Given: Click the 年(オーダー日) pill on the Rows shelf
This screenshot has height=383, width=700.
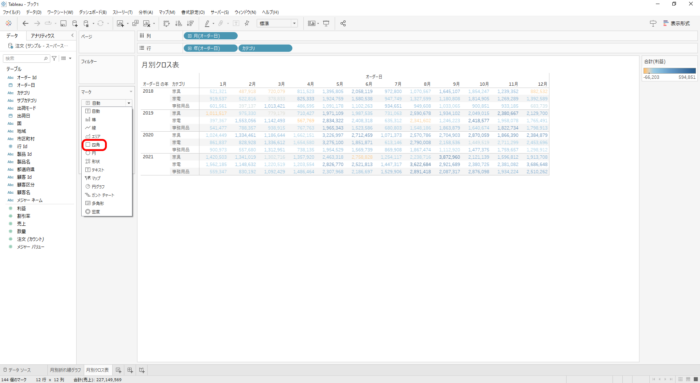Looking at the screenshot, I should 210,48.
